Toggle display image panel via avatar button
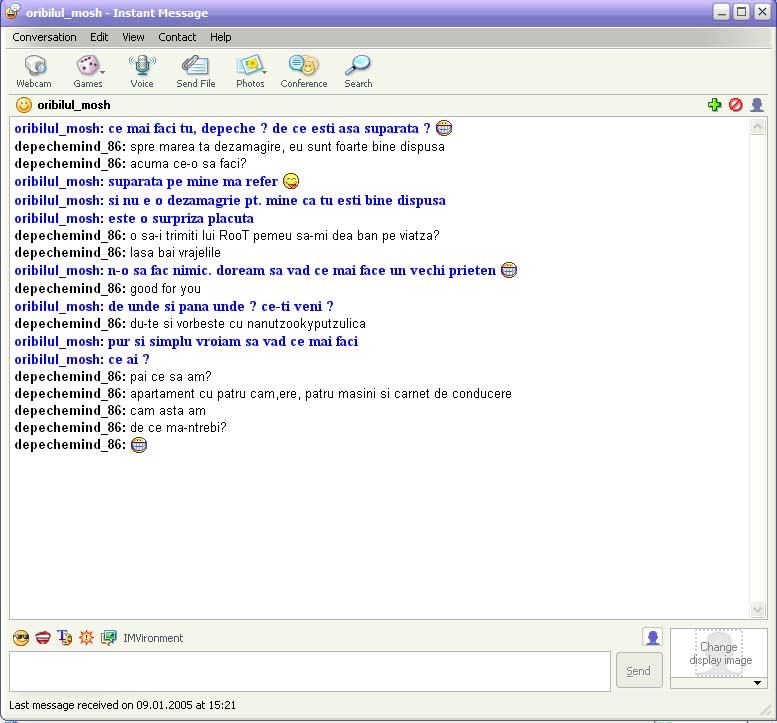 [652, 637]
